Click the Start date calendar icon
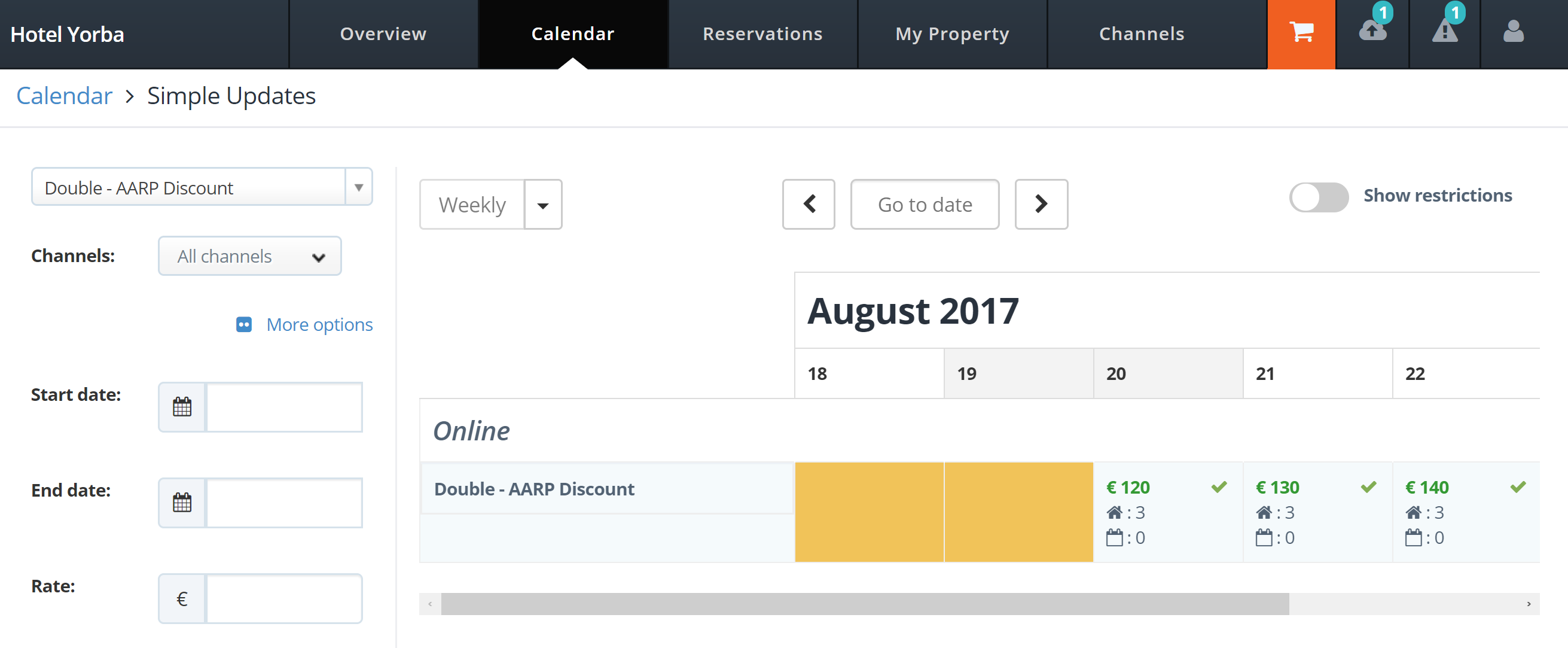The image size is (1568, 648). pos(182,407)
